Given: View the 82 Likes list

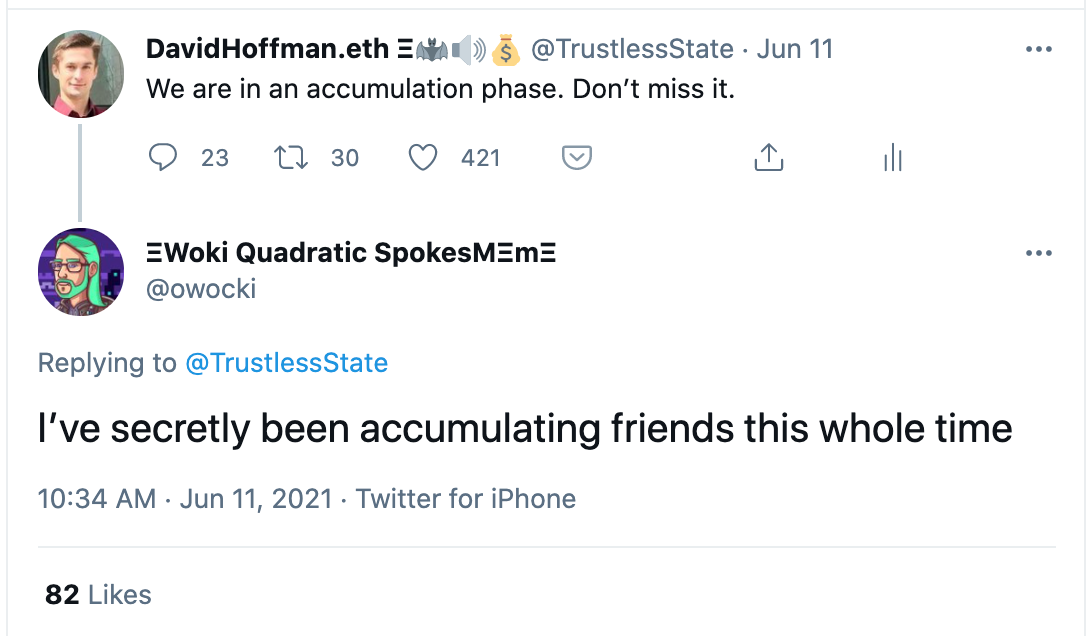Looking at the screenshot, I should click(x=98, y=595).
